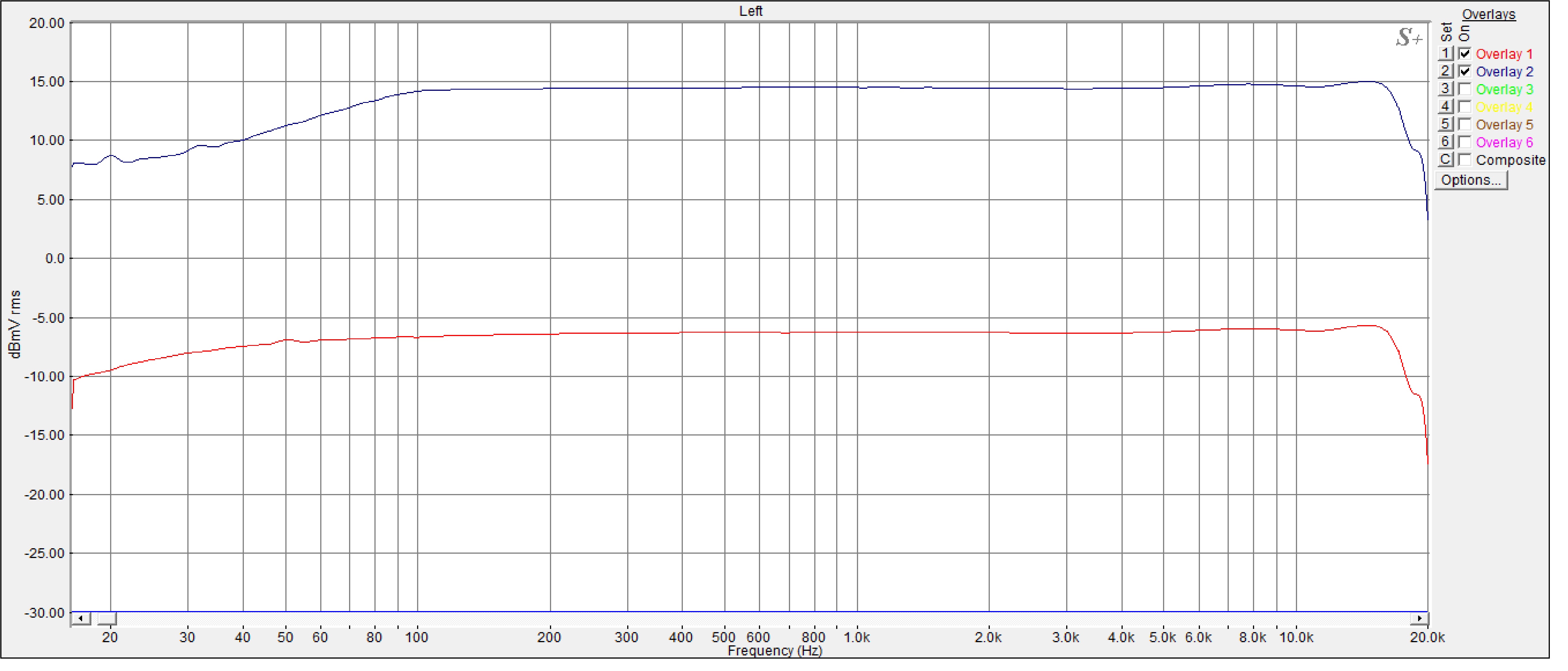This screenshot has height=671, width=1568.
Task: Click the 1.0k frequency axis label
Action: (856, 638)
